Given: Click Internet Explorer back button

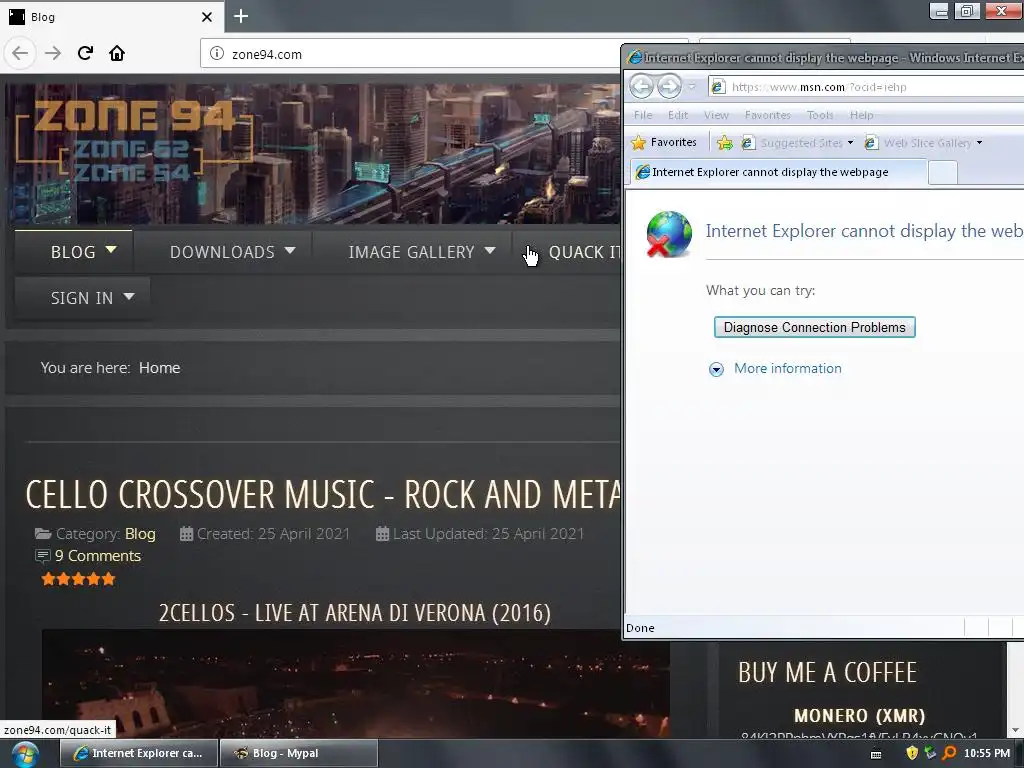Looking at the screenshot, I should point(641,86).
